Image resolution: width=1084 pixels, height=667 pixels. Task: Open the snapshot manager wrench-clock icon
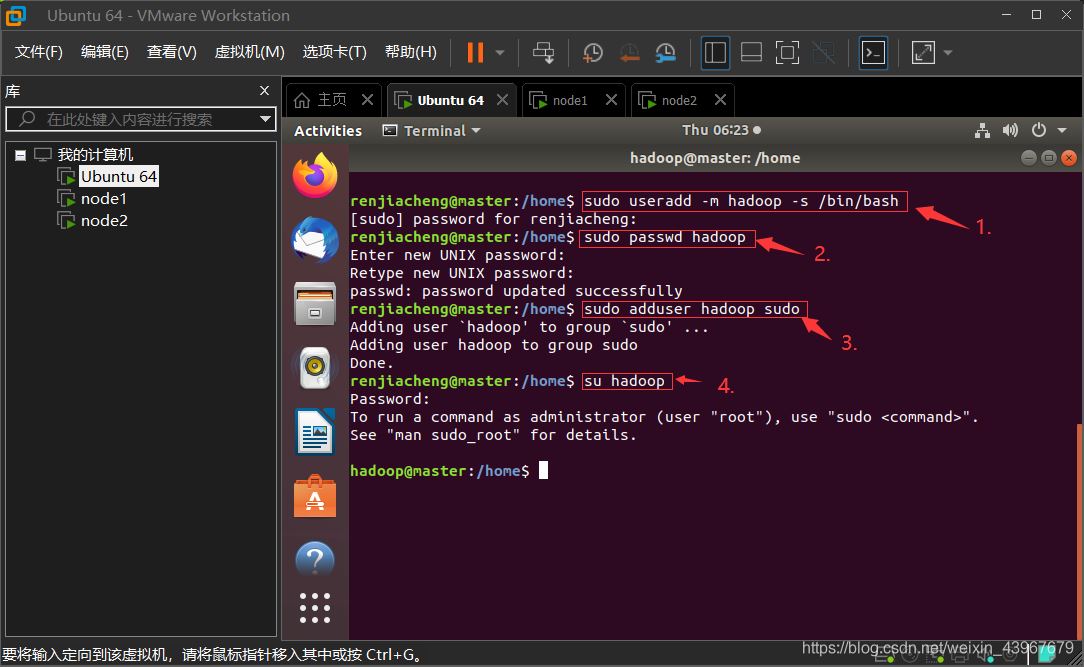coord(665,52)
